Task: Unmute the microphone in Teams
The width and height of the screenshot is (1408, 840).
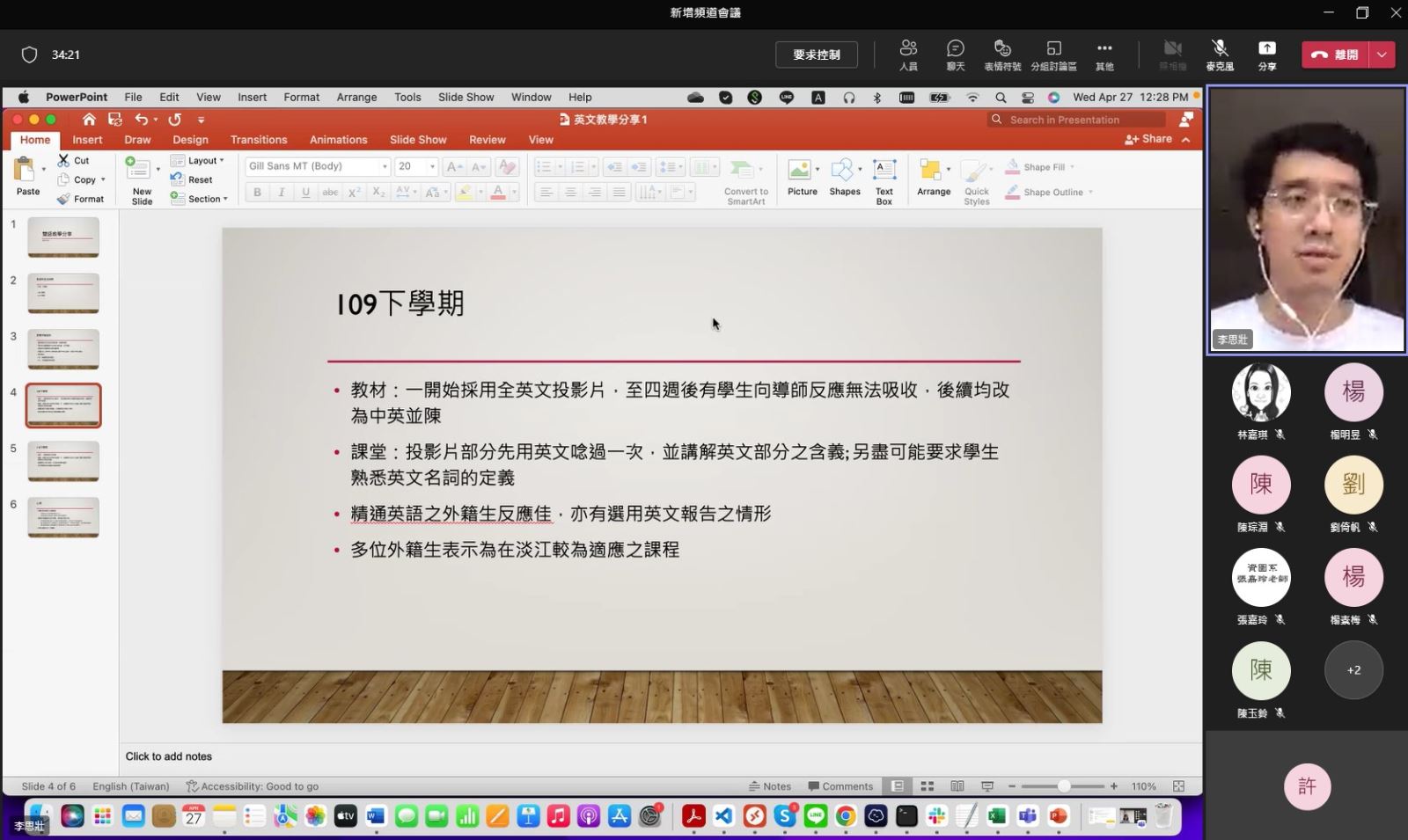Action: (x=1219, y=49)
